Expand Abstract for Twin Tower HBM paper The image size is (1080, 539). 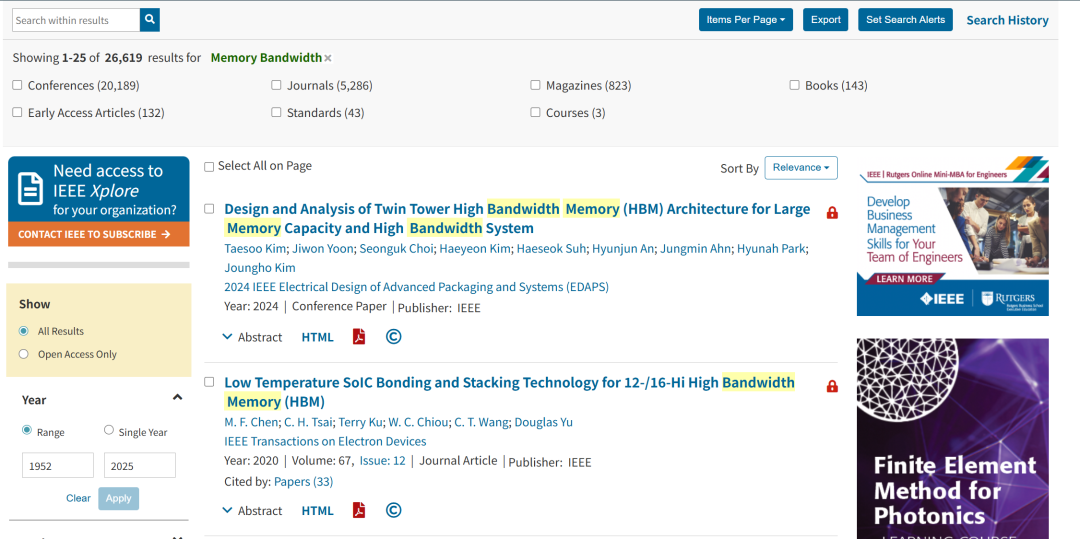pos(252,337)
